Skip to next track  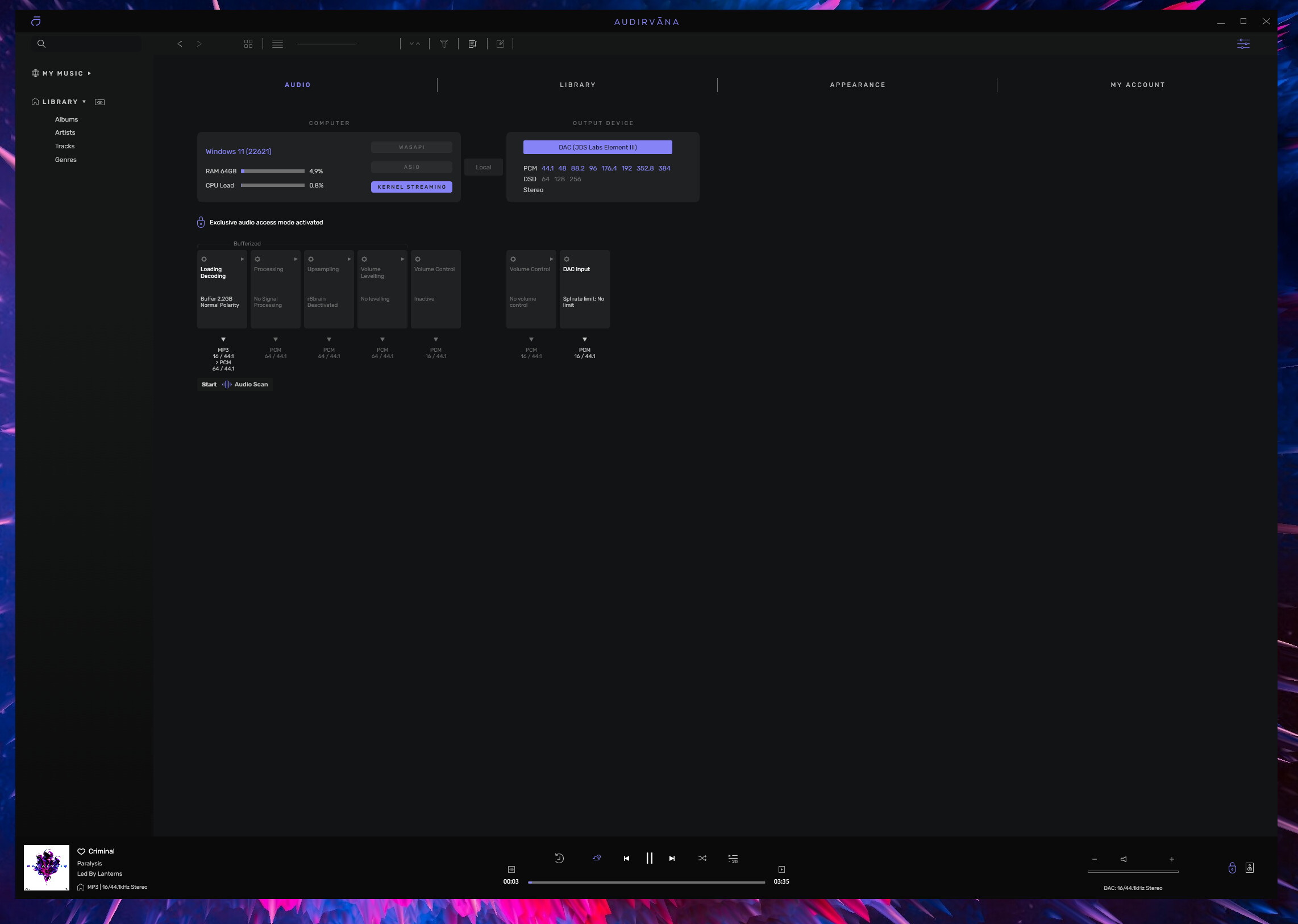pos(672,858)
